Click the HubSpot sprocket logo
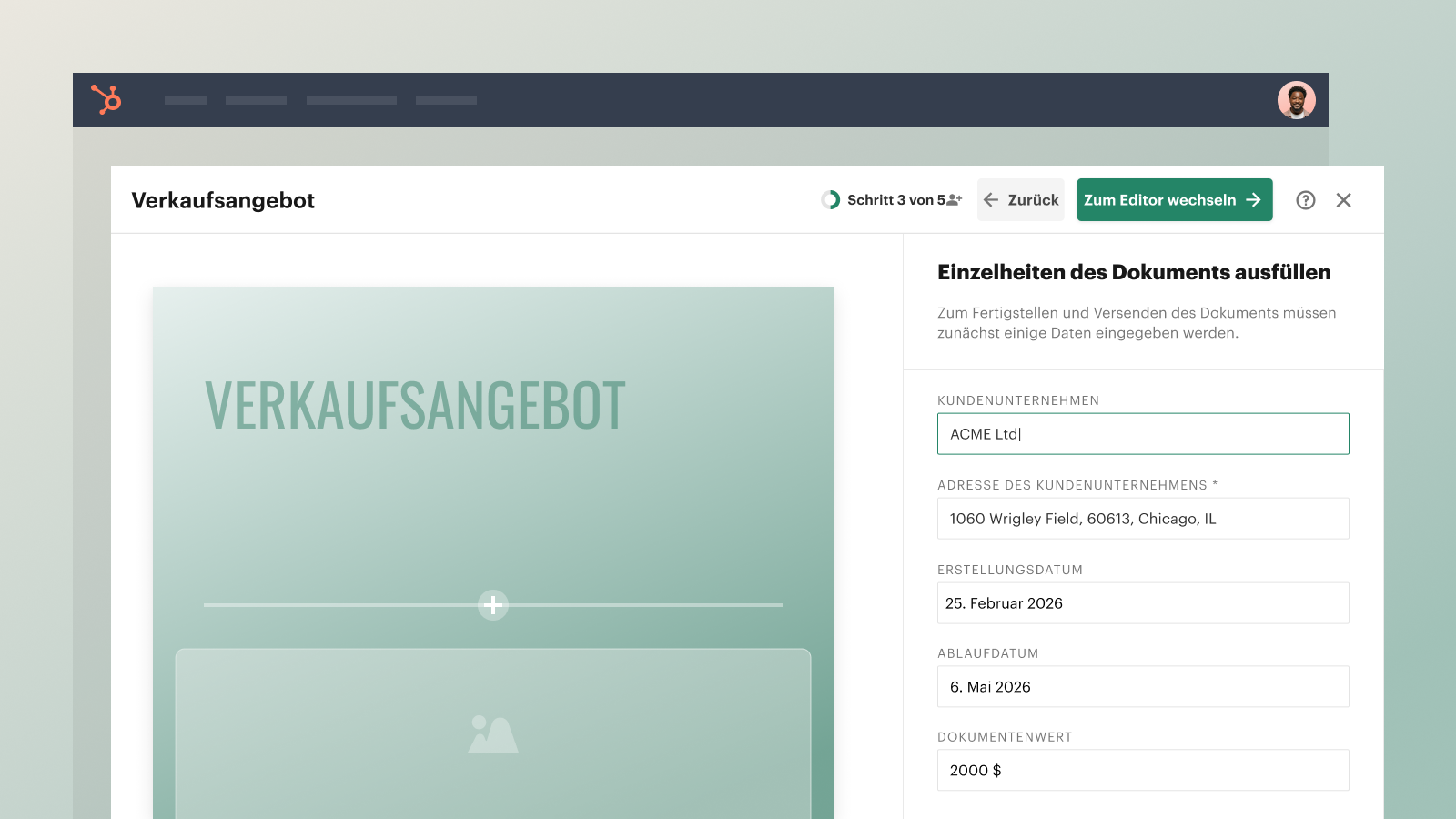 pyautogui.click(x=106, y=99)
